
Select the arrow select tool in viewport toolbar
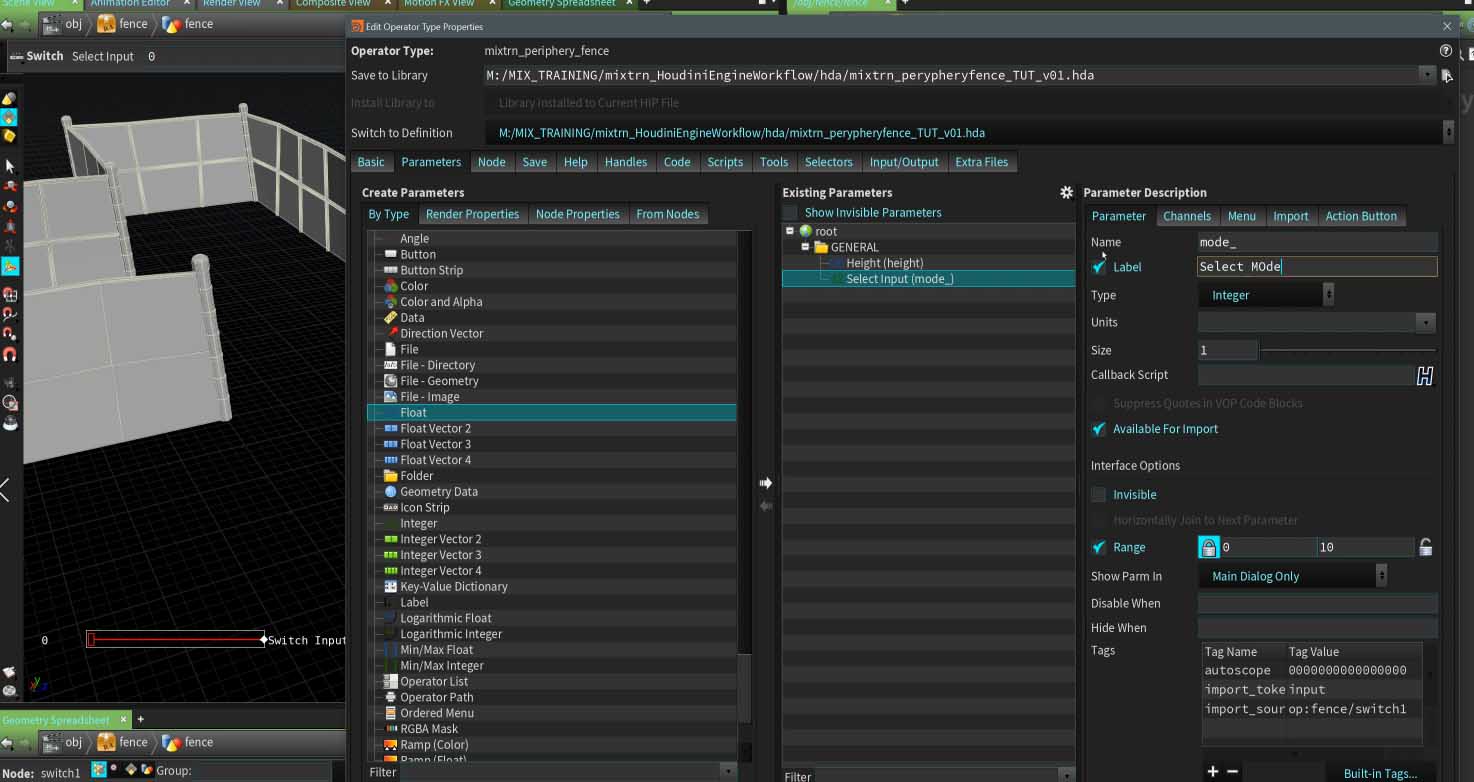(x=10, y=166)
